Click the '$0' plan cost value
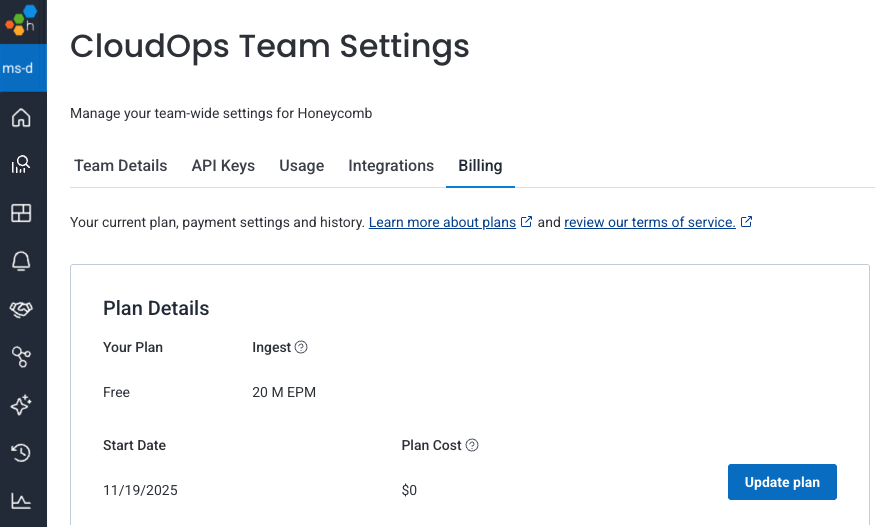The height and width of the screenshot is (527, 876). (409, 491)
